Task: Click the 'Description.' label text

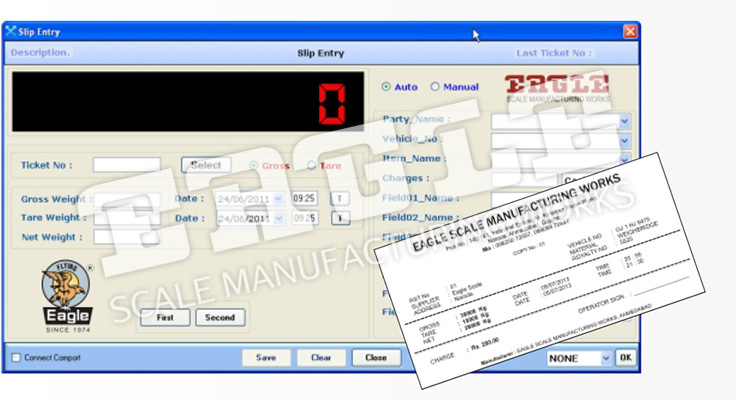Action: click(40, 53)
